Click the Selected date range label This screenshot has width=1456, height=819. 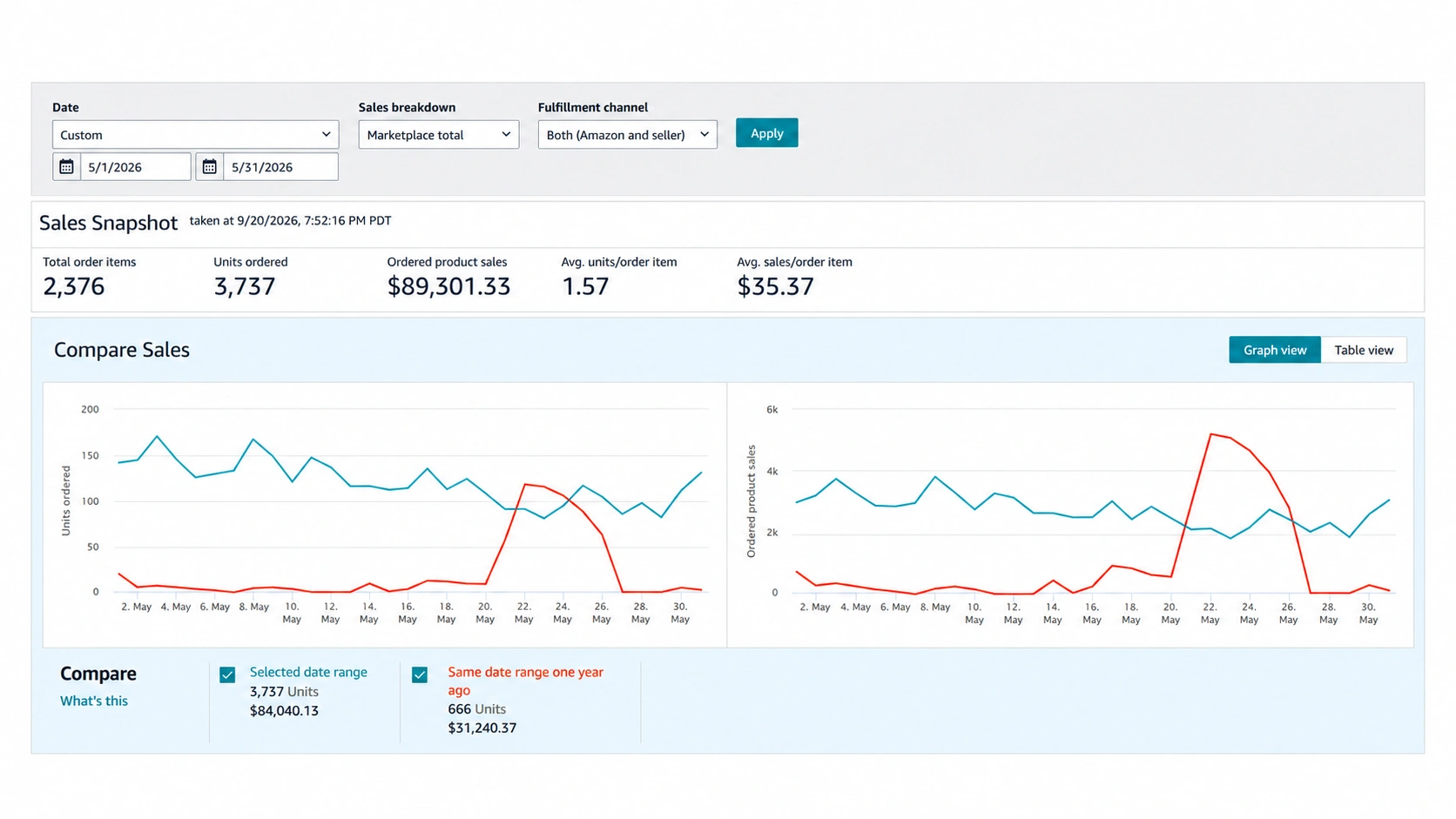(x=308, y=672)
